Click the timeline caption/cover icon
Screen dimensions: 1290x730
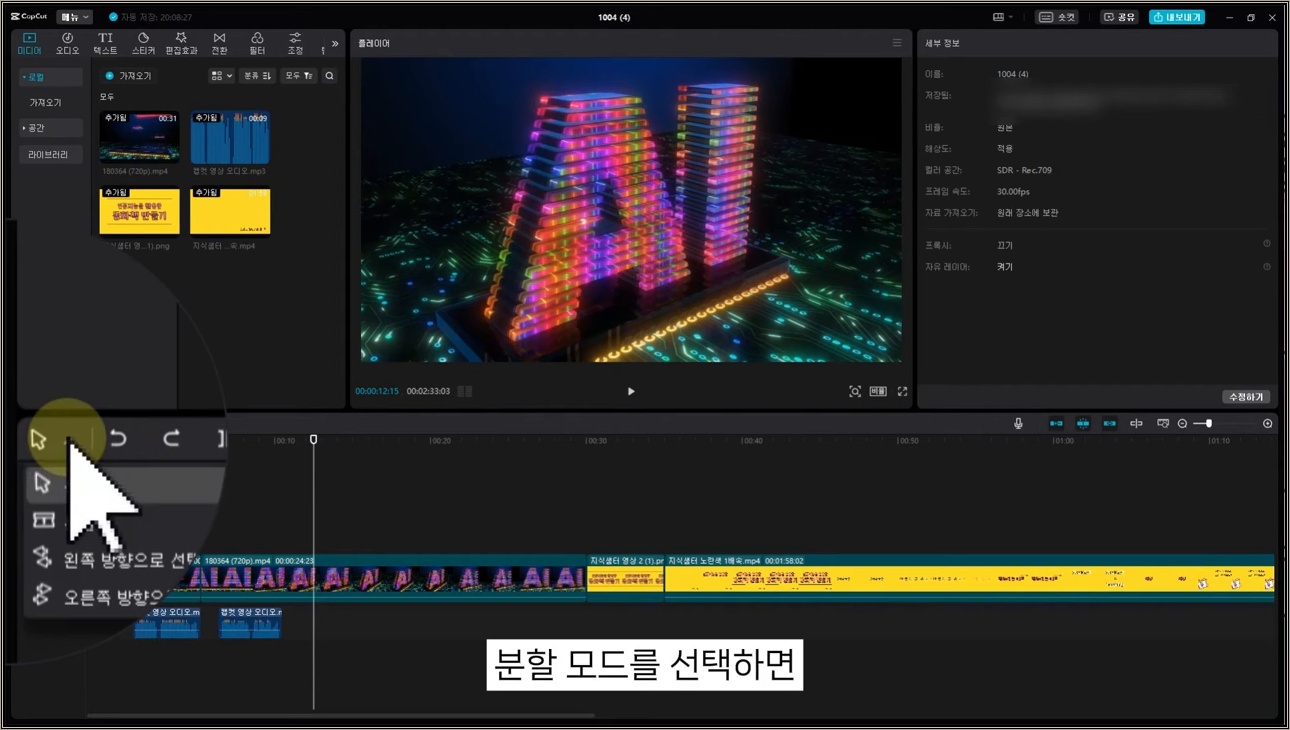[x=1162, y=424]
